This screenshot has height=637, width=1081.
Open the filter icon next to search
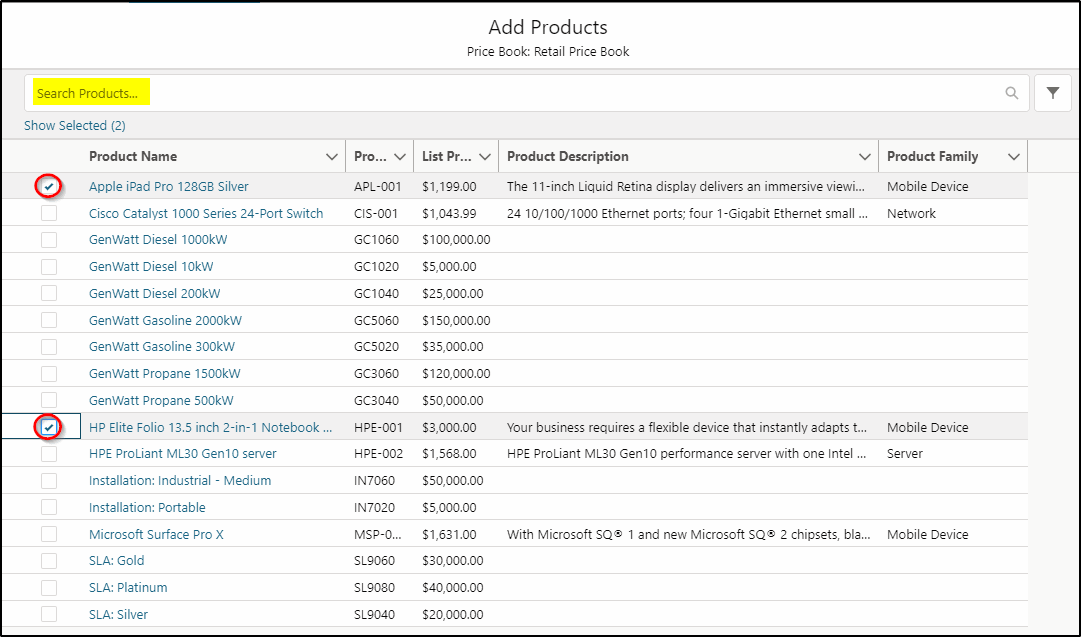coord(1052,92)
